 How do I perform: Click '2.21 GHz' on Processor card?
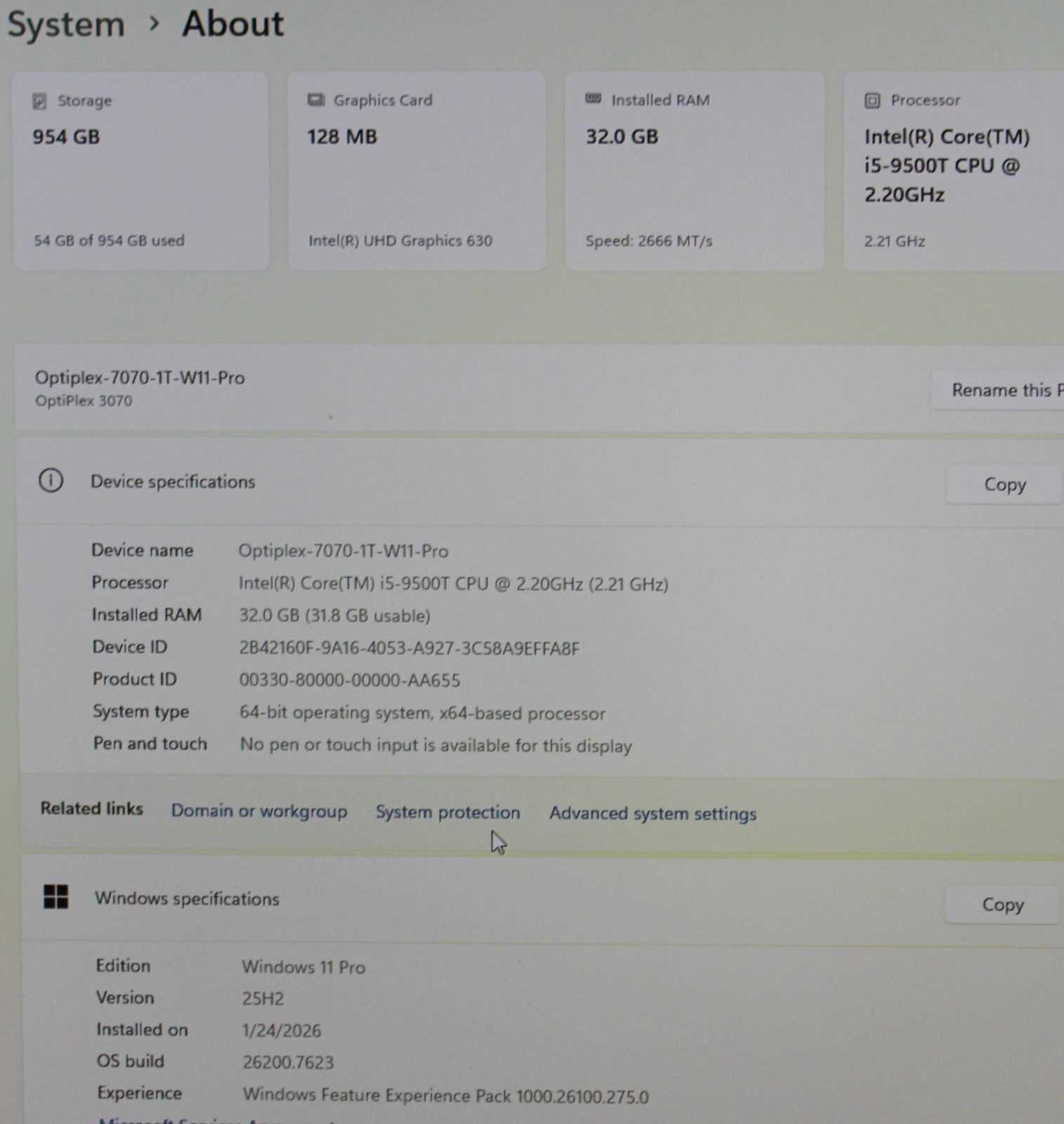[x=894, y=241]
